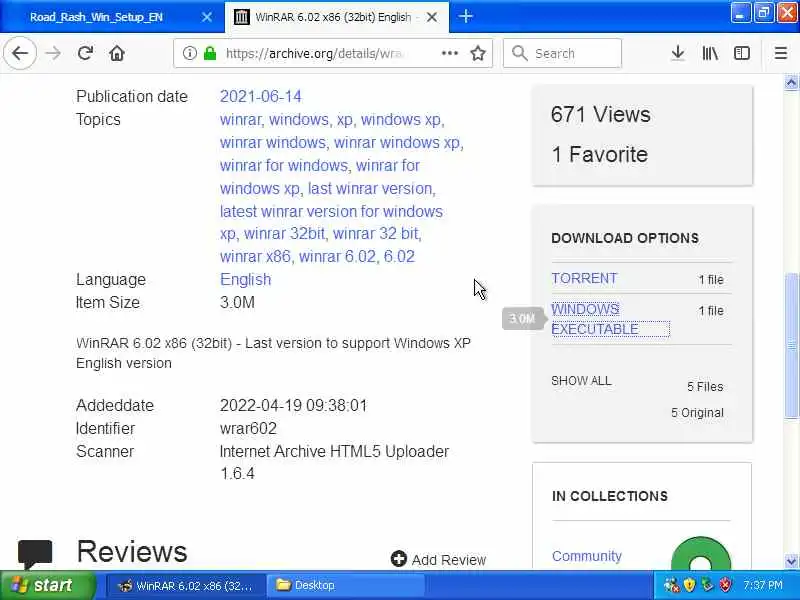Click the plus icon beside Add Review
800x600 pixels.
398,559
